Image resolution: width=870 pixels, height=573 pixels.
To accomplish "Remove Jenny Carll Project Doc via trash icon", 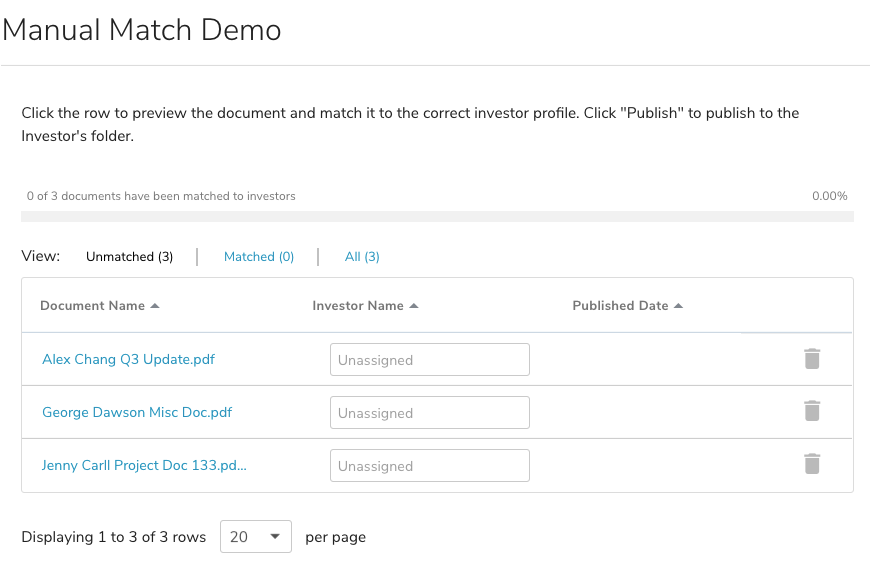I will pyautogui.click(x=812, y=464).
